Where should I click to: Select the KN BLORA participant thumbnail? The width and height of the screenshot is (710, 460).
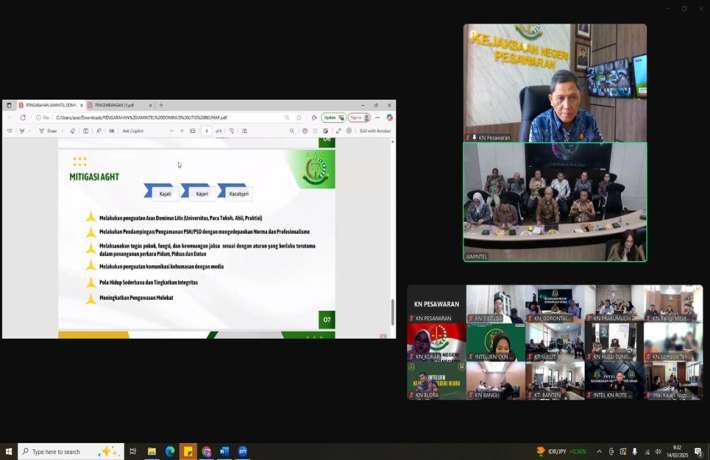436,381
